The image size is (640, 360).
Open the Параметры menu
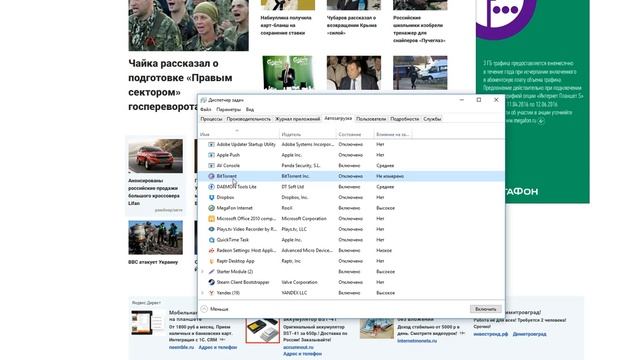tap(229, 109)
